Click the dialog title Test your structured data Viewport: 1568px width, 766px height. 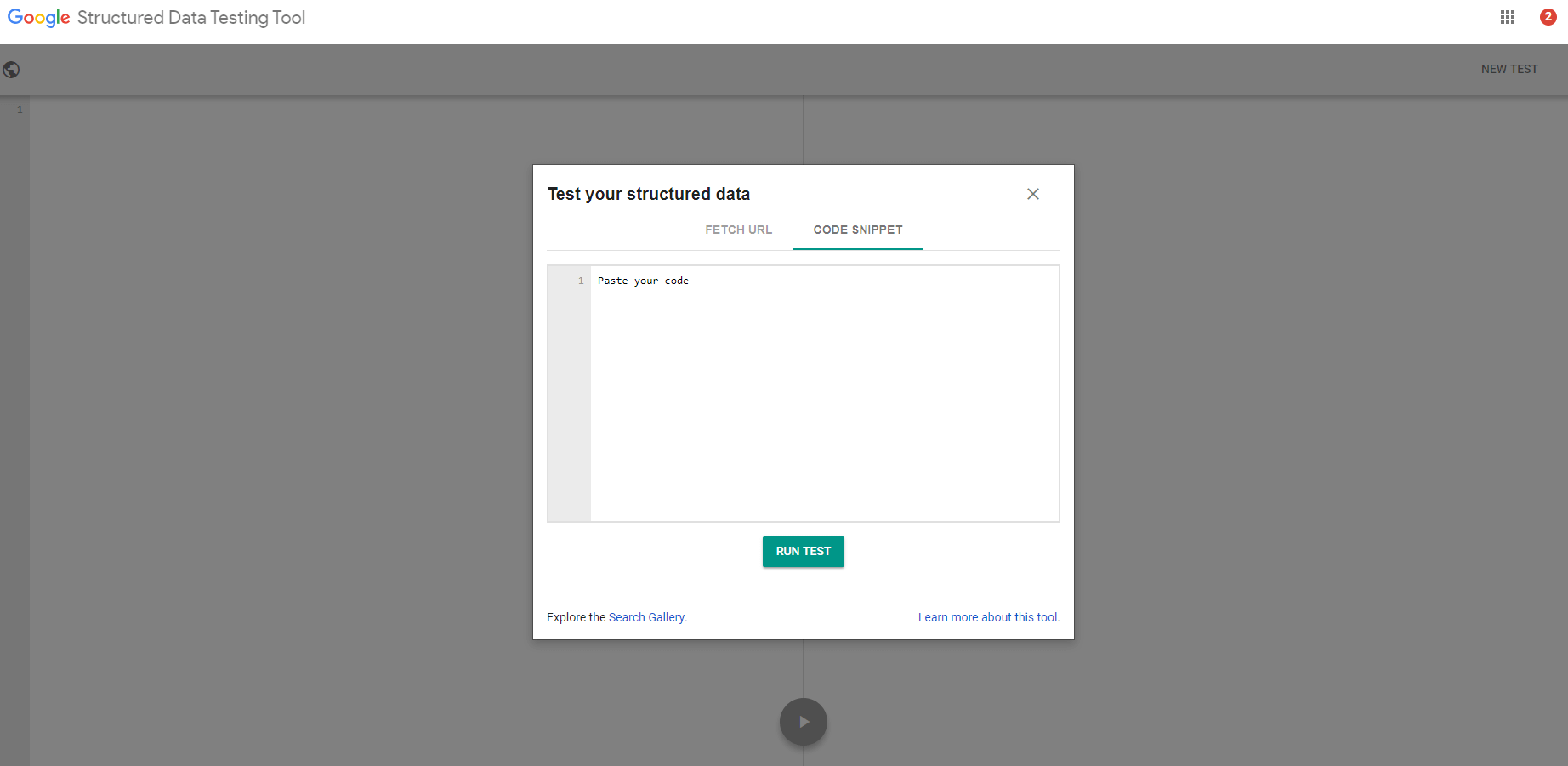pos(649,194)
